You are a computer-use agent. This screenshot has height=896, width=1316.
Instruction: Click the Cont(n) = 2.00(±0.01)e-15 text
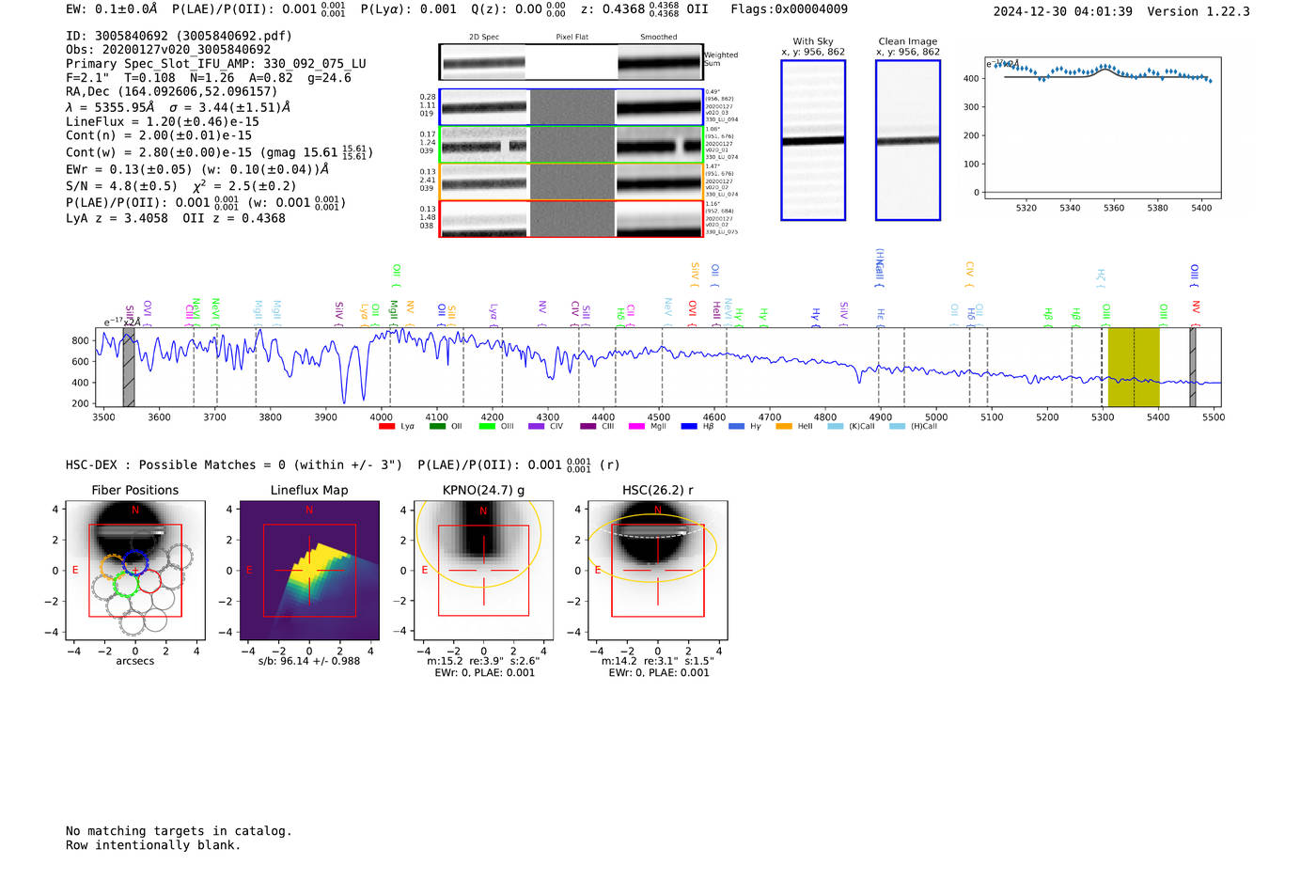point(159,135)
